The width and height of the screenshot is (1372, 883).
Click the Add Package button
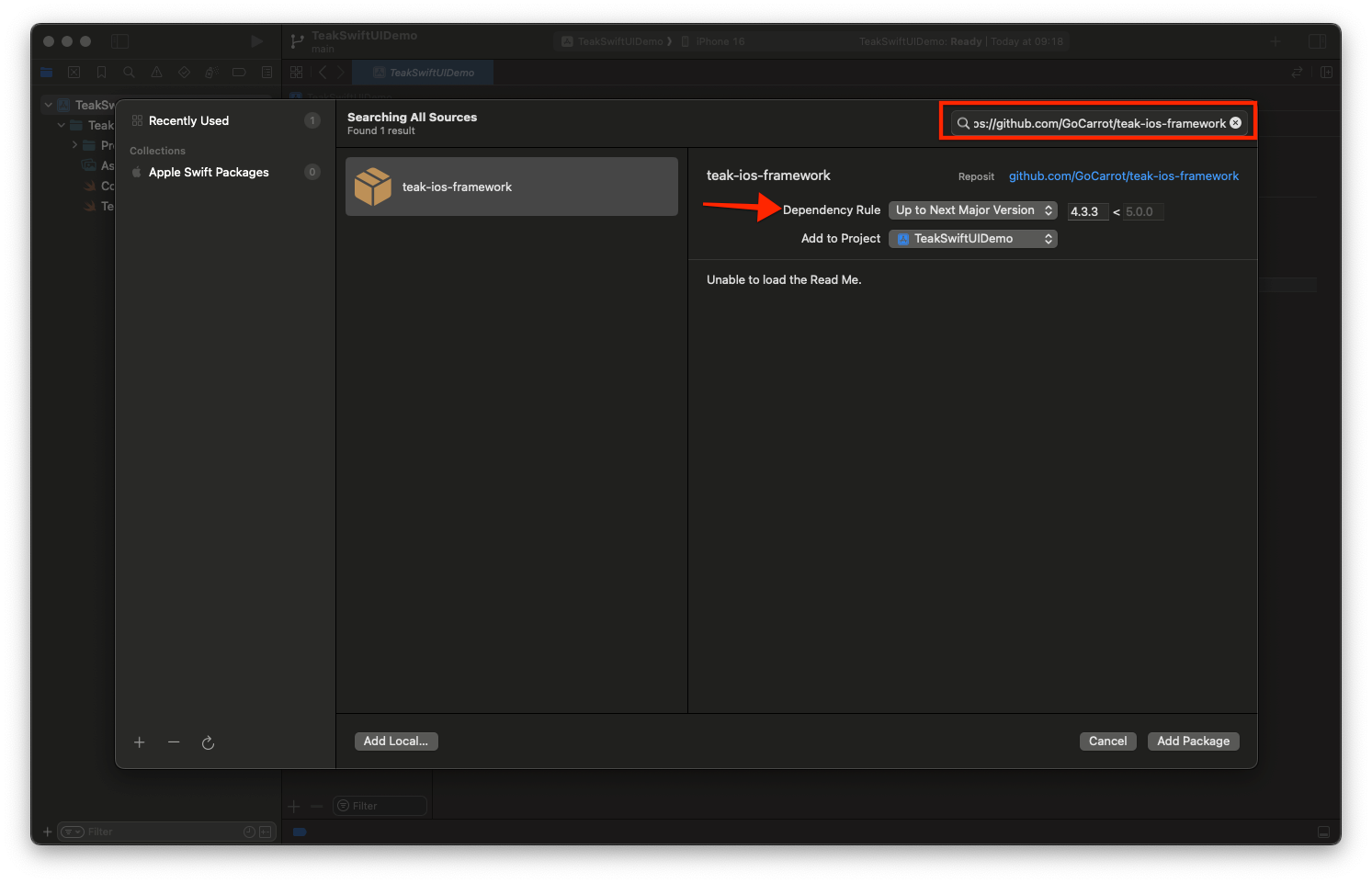point(1194,741)
